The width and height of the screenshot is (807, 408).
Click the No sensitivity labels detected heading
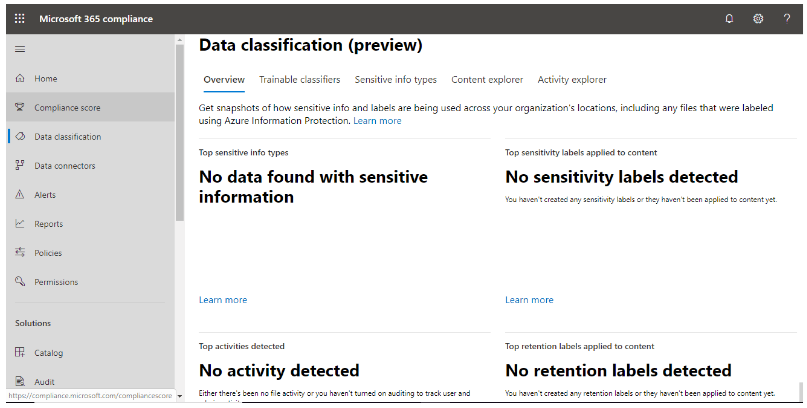point(621,177)
